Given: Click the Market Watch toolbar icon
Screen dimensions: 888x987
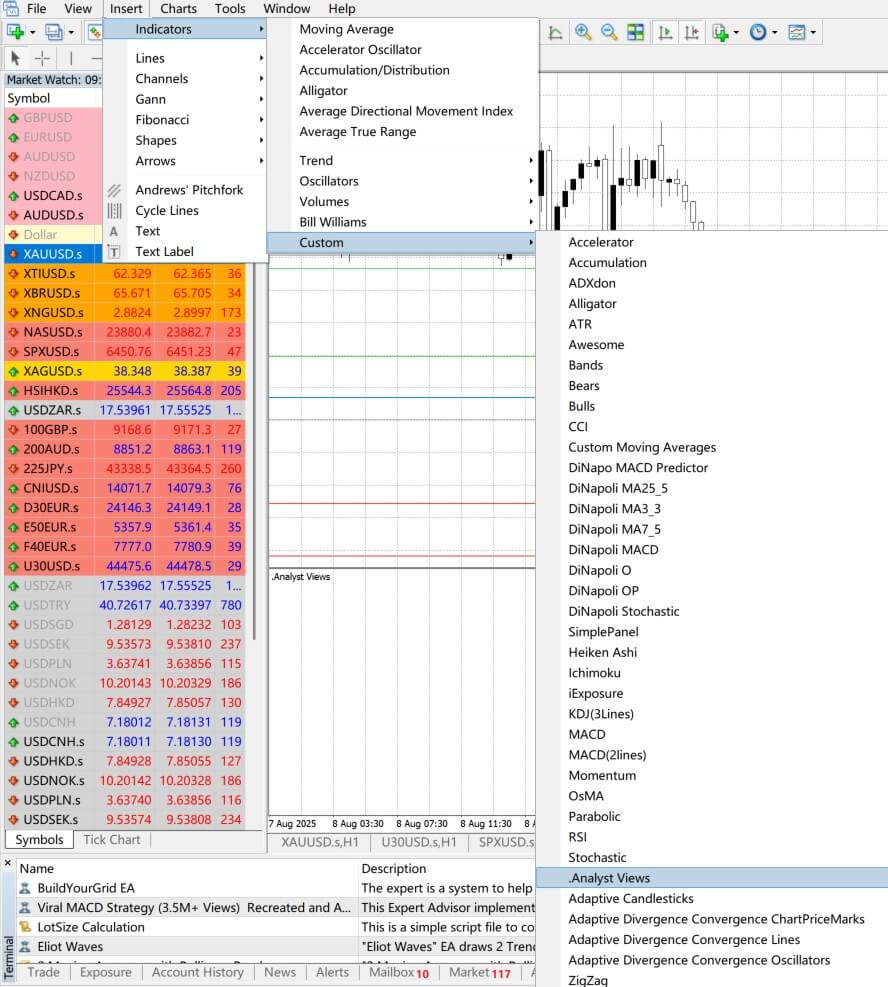Looking at the screenshot, I should coord(94,31).
